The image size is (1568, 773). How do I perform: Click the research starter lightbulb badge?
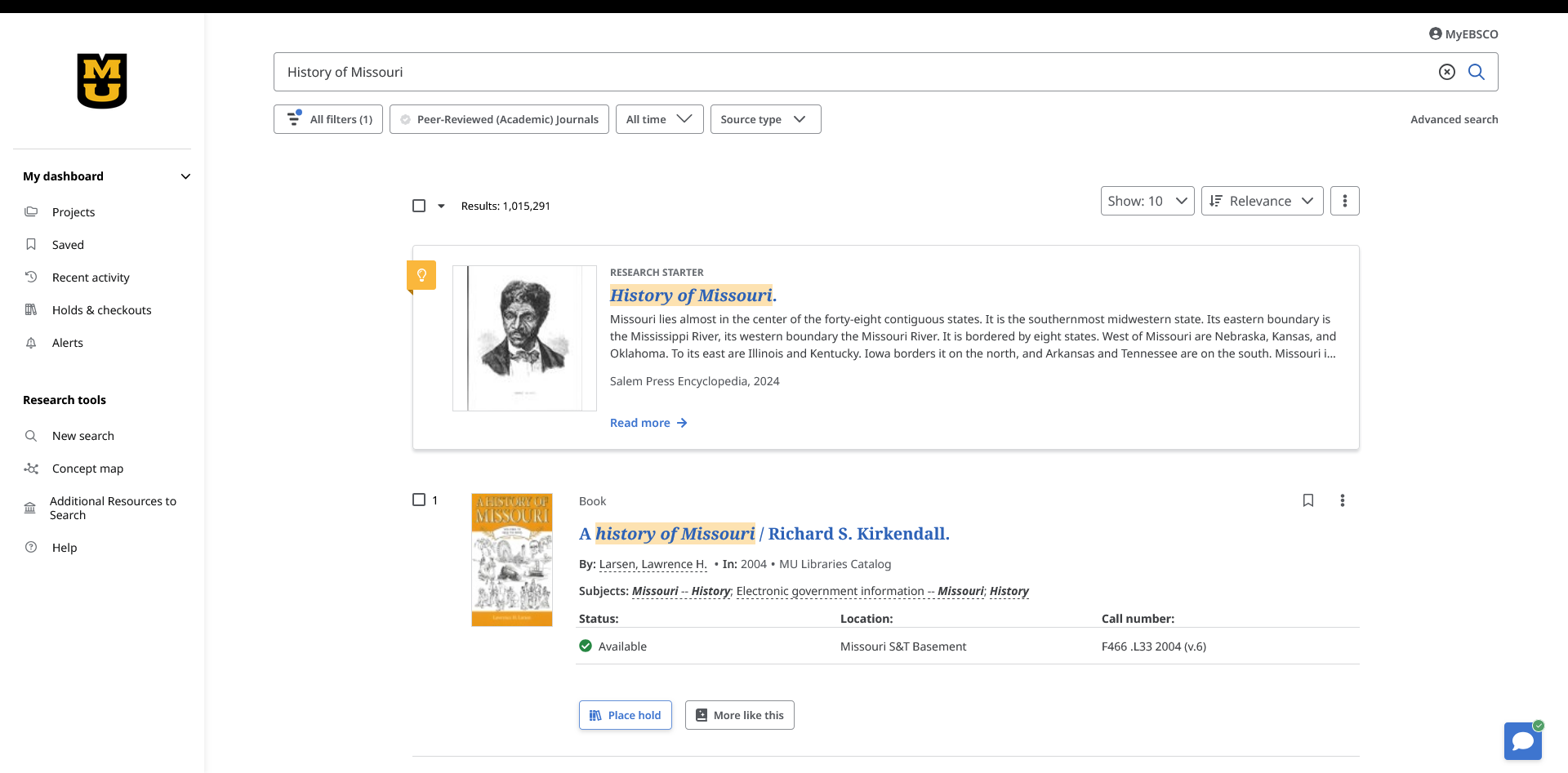[x=421, y=275]
